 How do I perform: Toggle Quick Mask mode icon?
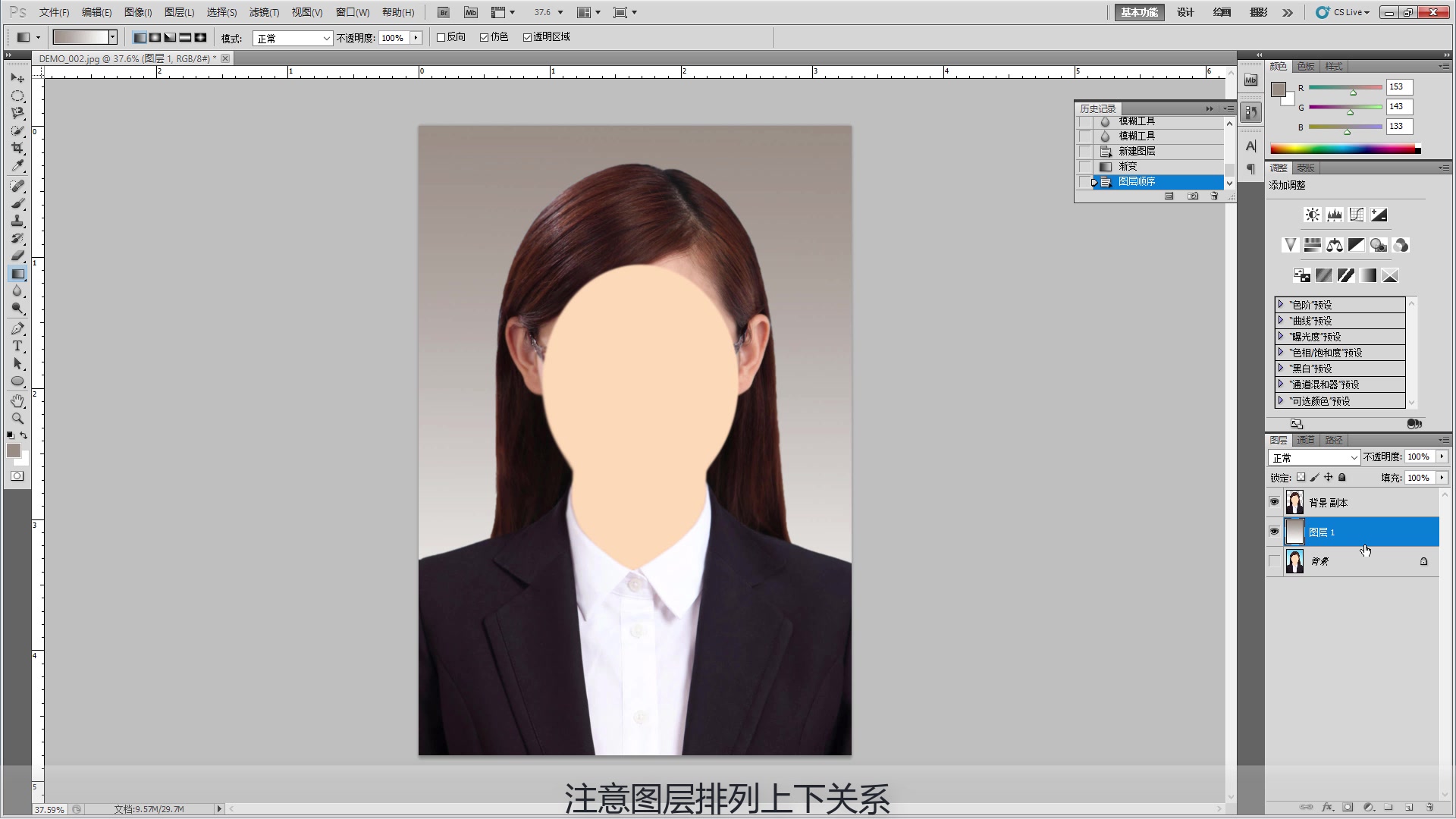click(x=17, y=476)
